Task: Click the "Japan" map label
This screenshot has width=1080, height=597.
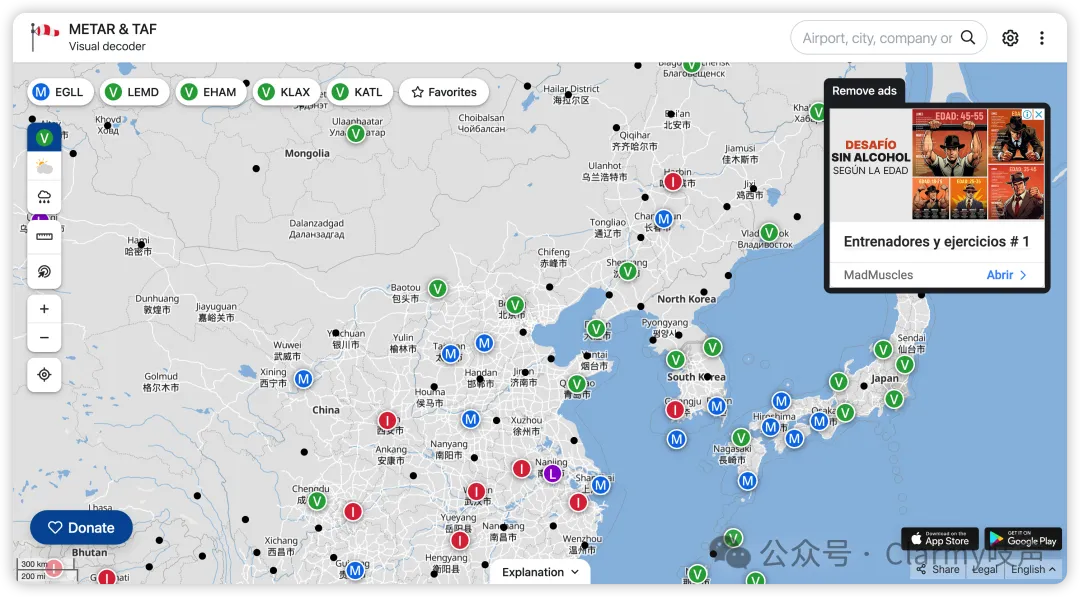Action: coord(884,378)
